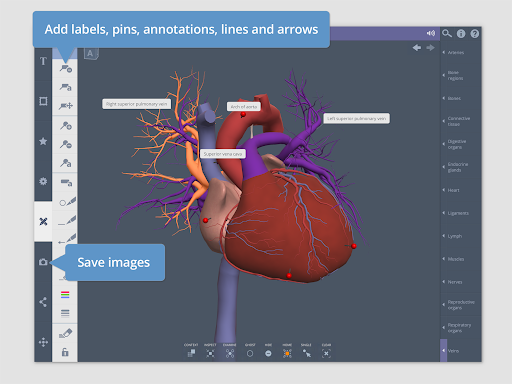Click the back arrow button
The image size is (512, 384).
coord(417,48)
